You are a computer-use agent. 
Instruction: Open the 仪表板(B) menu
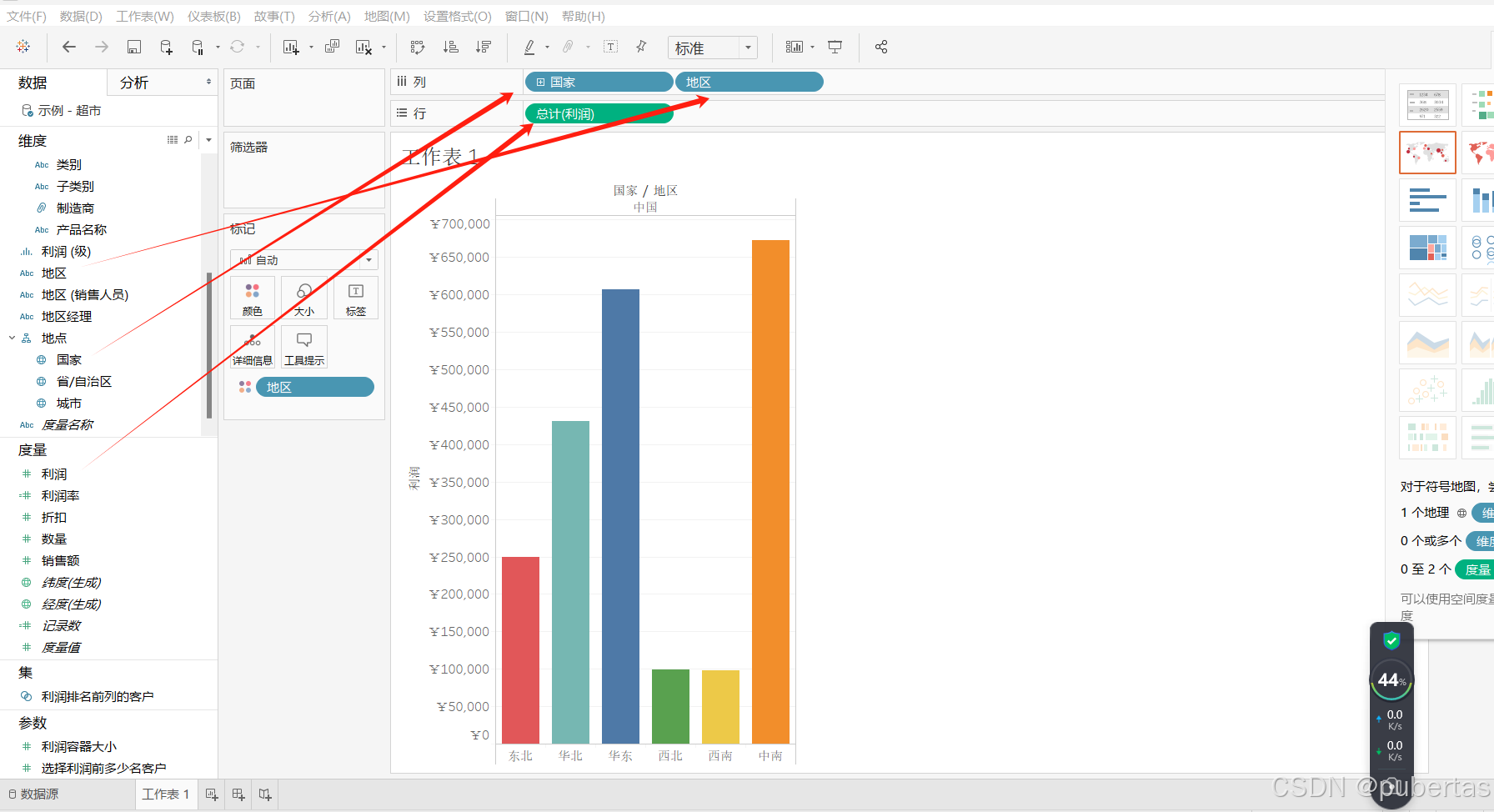tap(214, 16)
